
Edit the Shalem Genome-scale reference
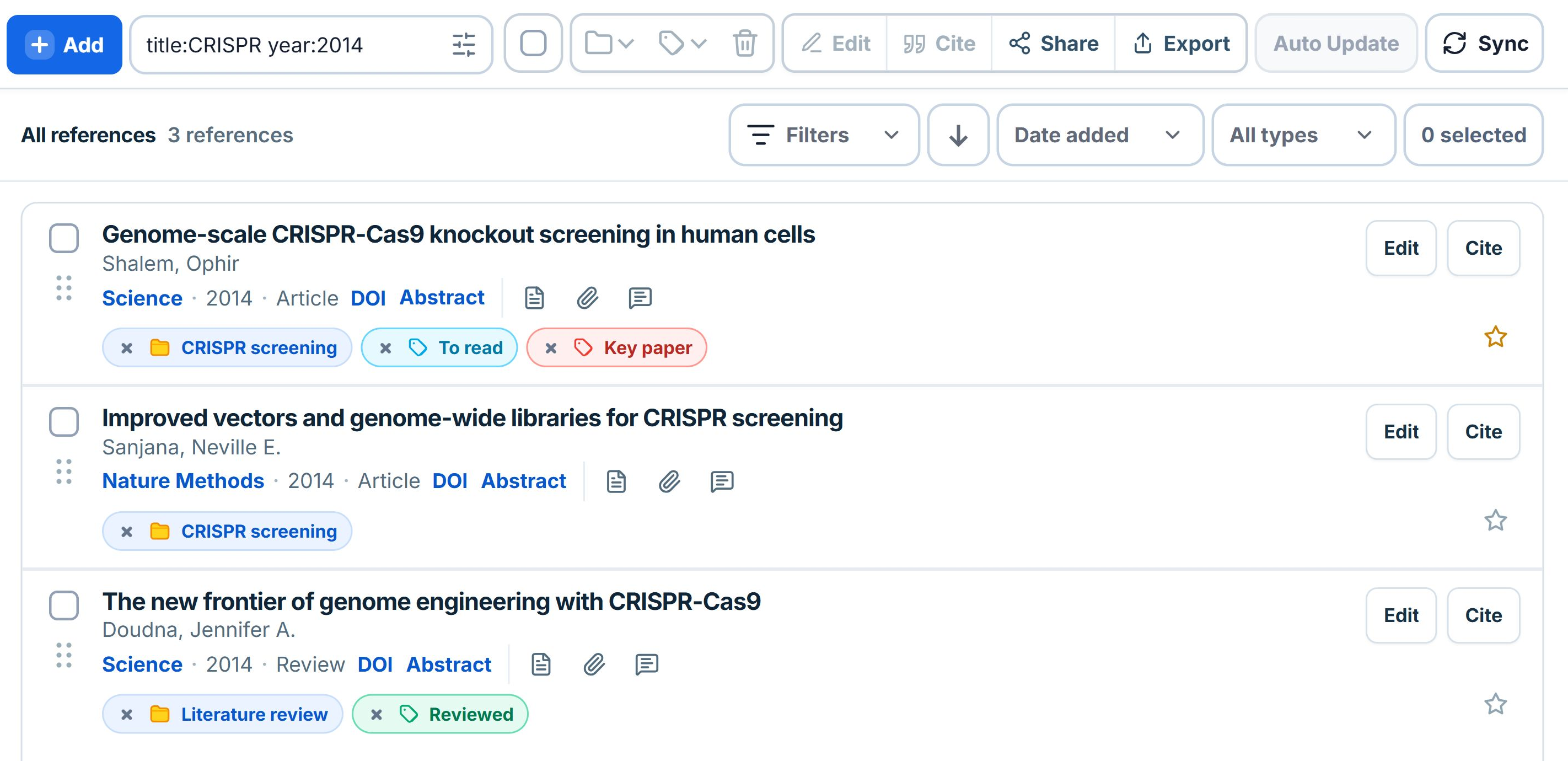(1401, 248)
